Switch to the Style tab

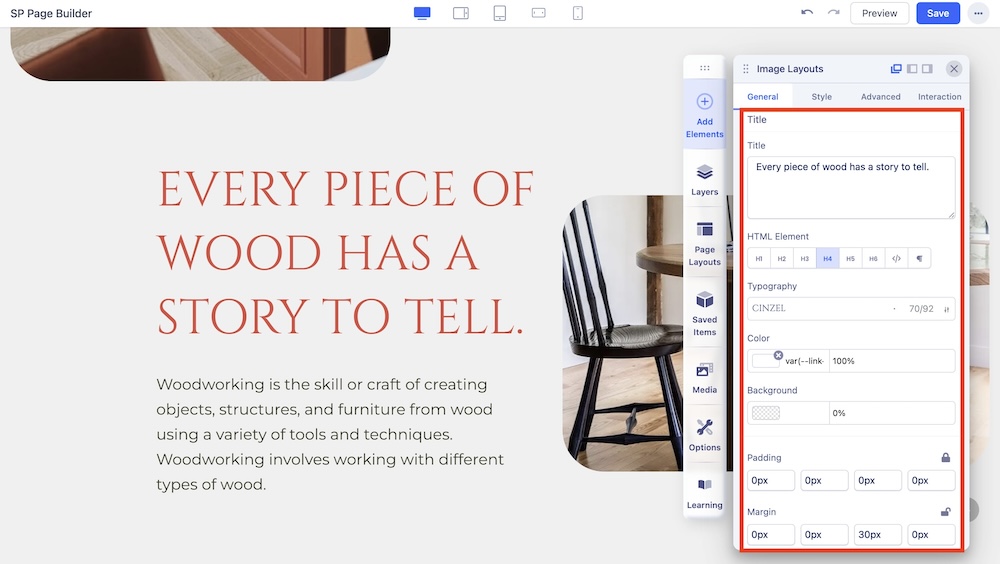821,97
